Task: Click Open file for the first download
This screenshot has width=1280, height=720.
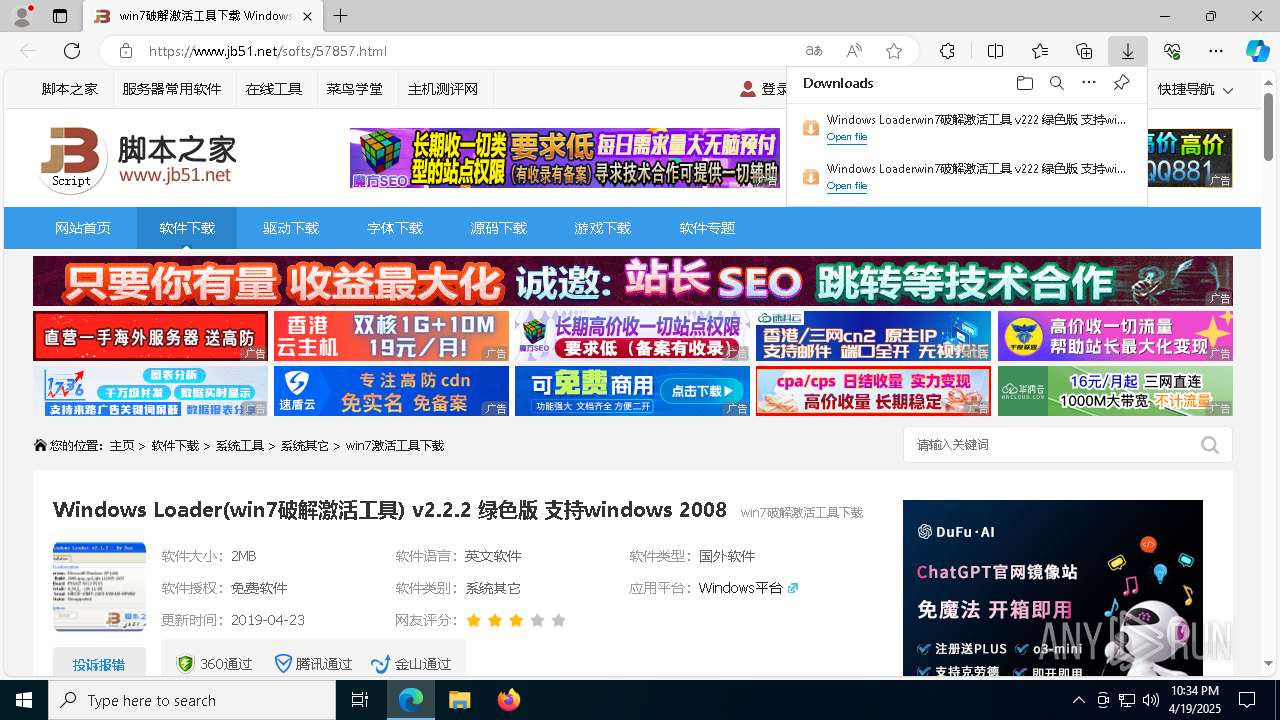Action: pyautogui.click(x=847, y=137)
